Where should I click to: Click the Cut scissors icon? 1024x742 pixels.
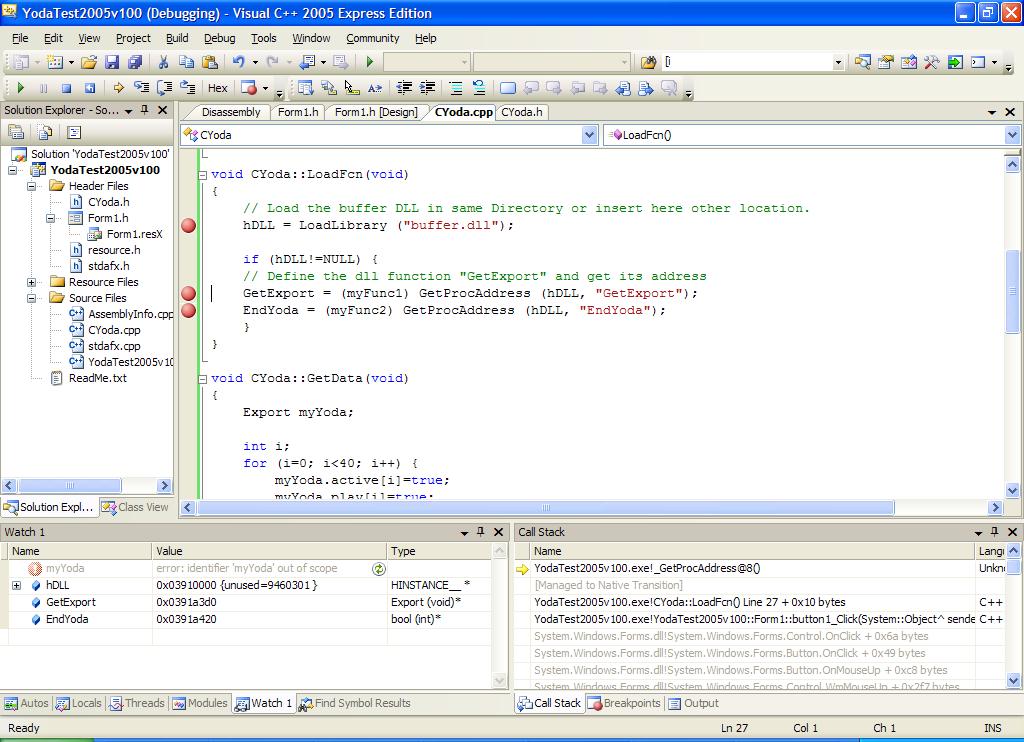[x=163, y=62]
